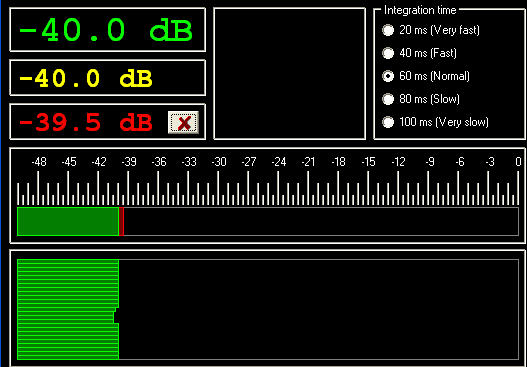Click the -24 scale label
527x367 pixels.
point(279,162)
